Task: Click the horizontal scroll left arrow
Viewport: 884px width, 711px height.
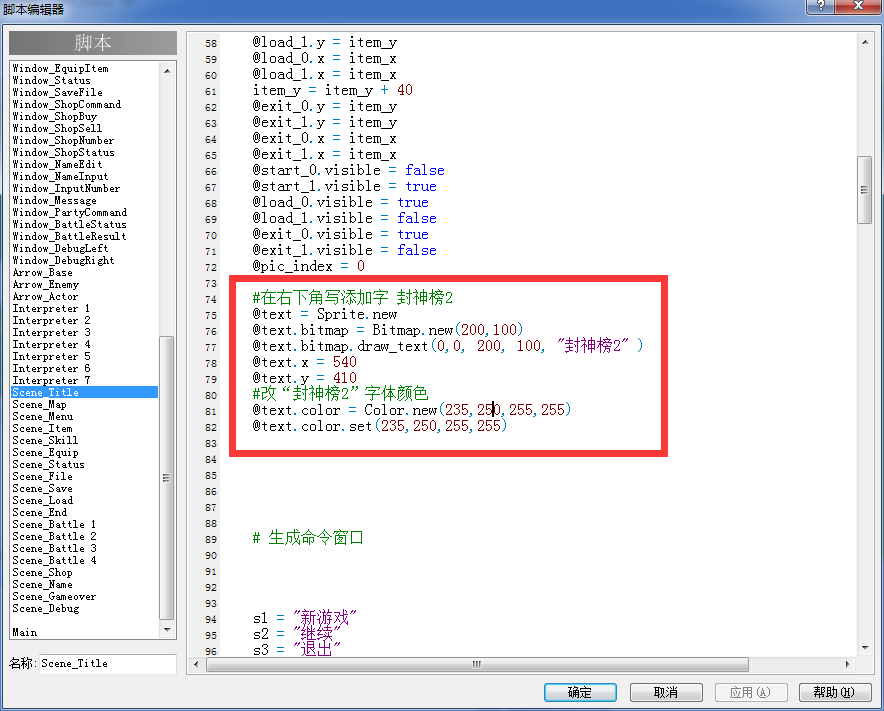Action: pos(196,664)
